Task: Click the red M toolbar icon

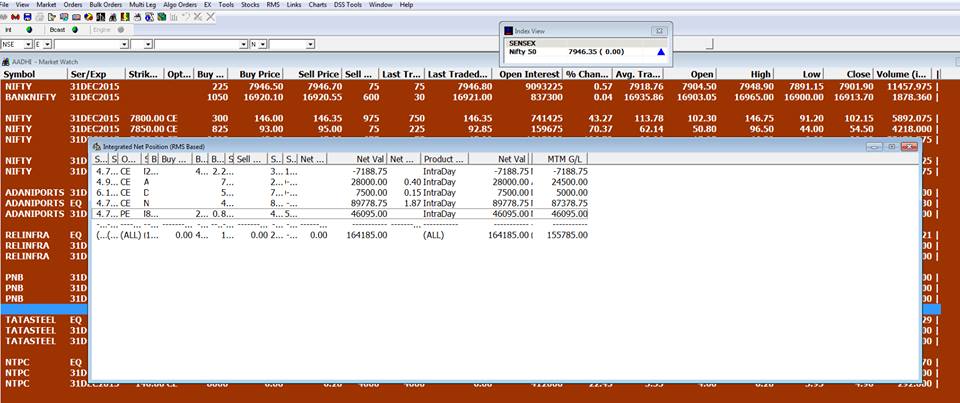Action: [15, 17]
